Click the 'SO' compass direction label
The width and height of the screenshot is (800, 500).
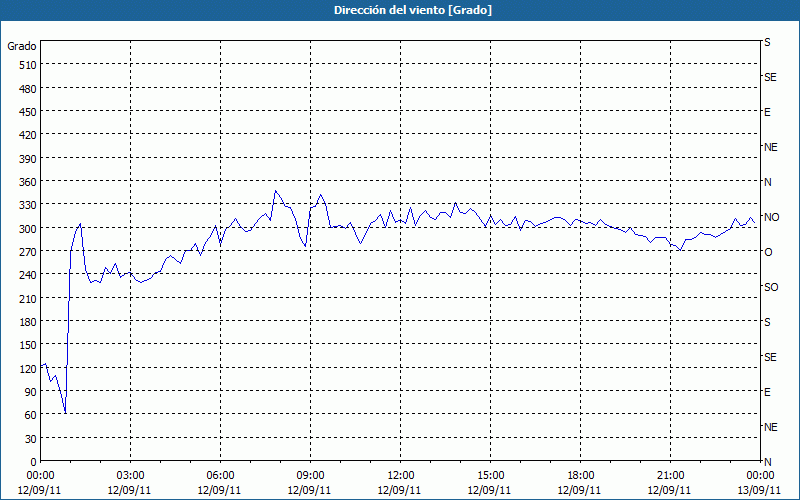point(771,287)
